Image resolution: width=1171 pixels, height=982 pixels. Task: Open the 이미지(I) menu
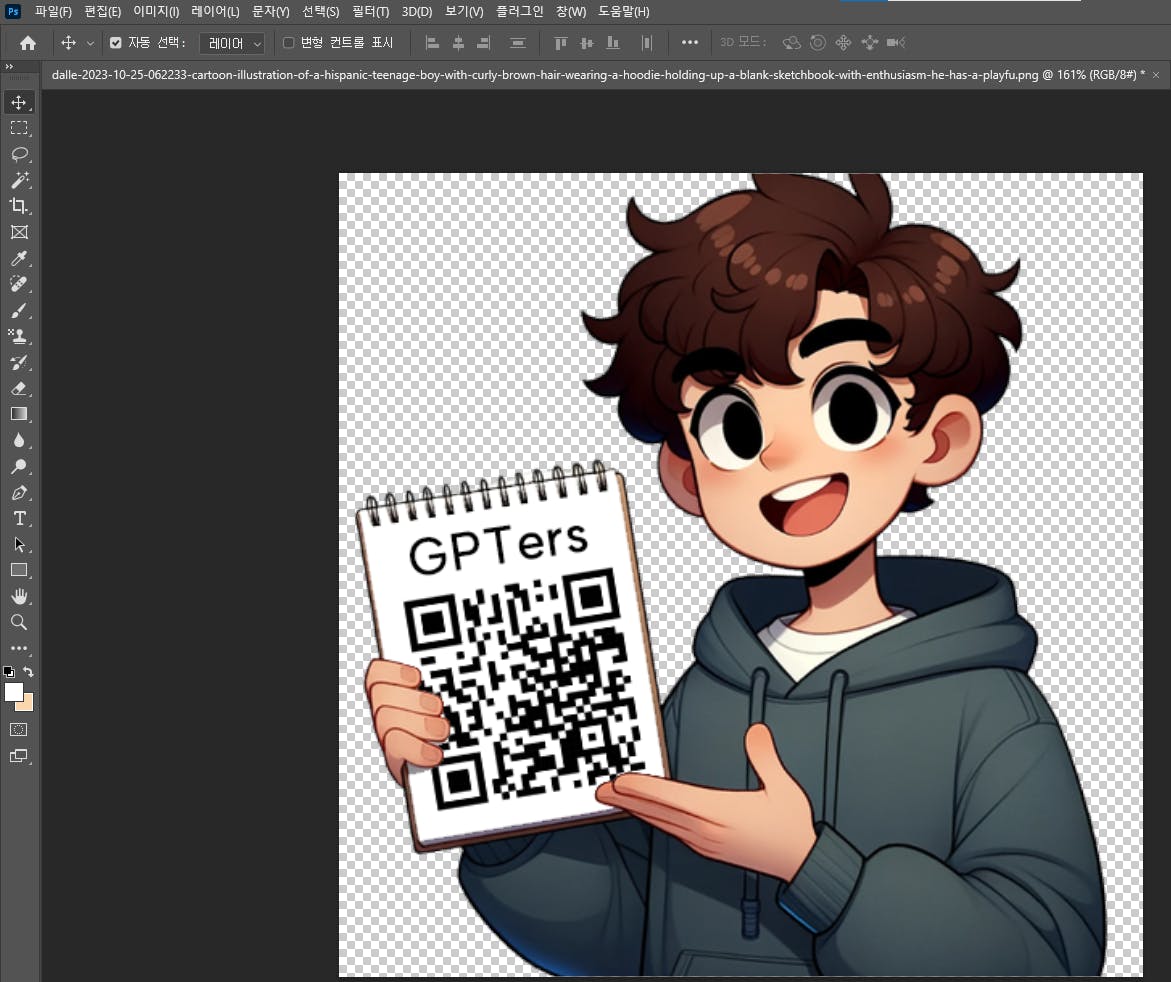point(156,11)
